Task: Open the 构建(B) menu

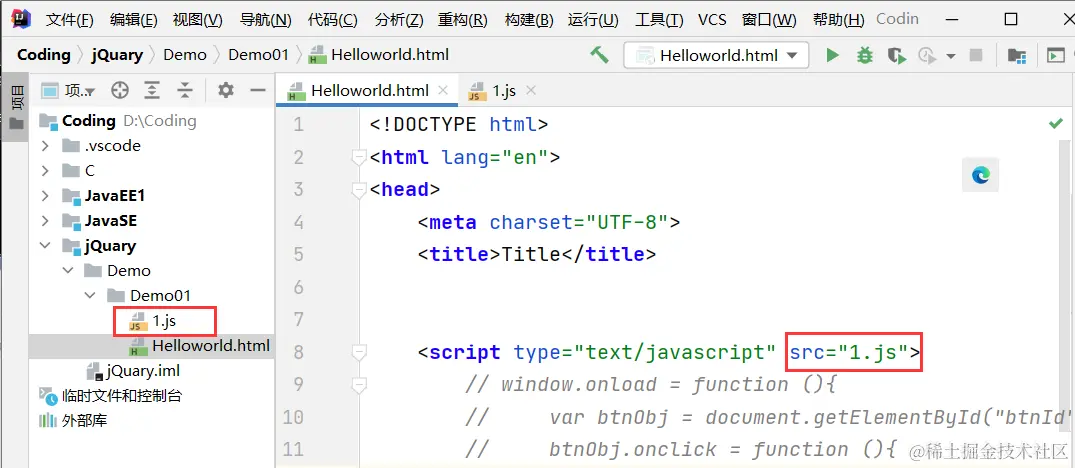Action: [529, 20]
